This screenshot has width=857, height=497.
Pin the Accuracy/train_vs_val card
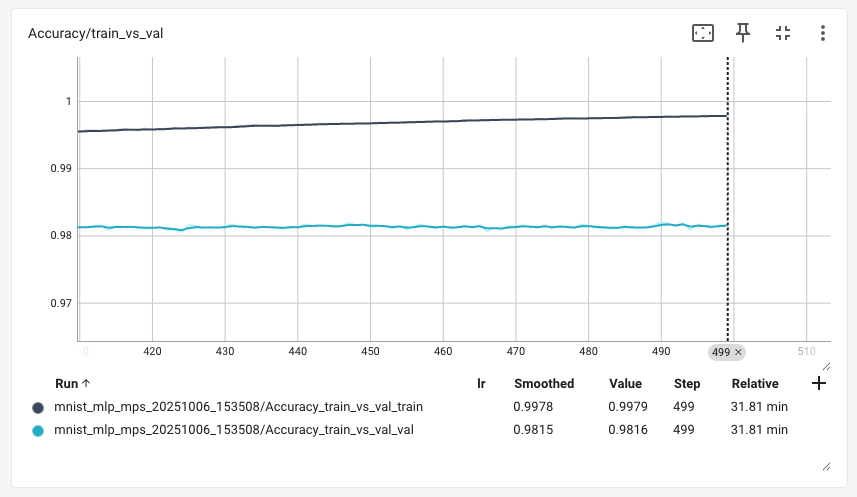pos(743,33)
